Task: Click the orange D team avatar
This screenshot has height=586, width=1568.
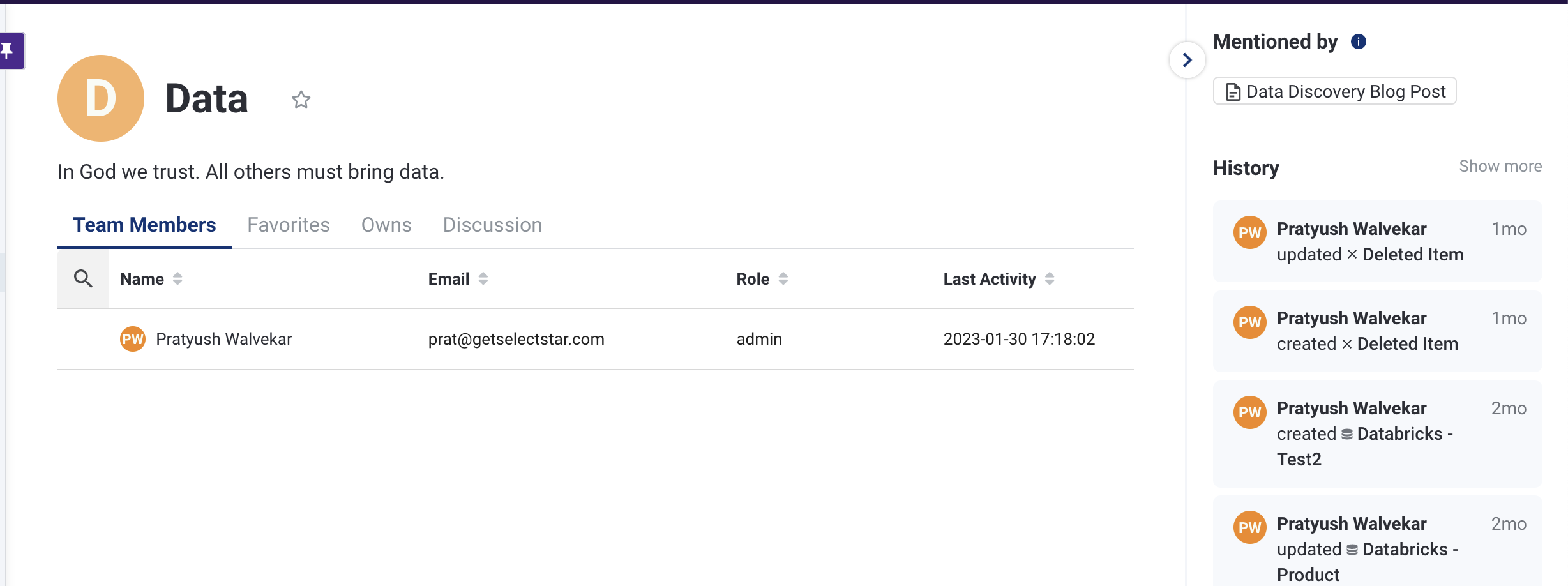Action: pos(101,98)
